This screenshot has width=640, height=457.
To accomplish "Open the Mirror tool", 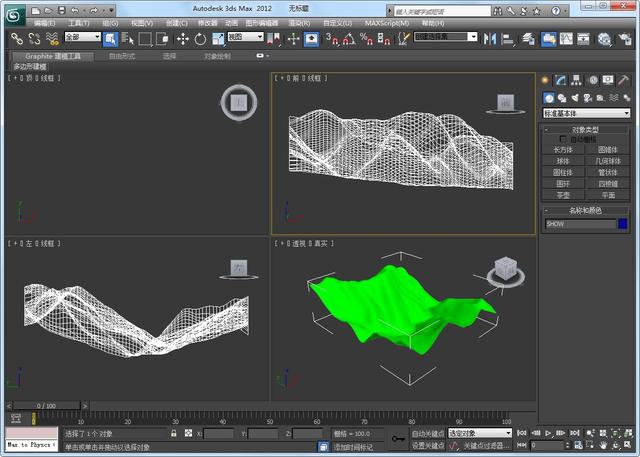I will point(489,39).
